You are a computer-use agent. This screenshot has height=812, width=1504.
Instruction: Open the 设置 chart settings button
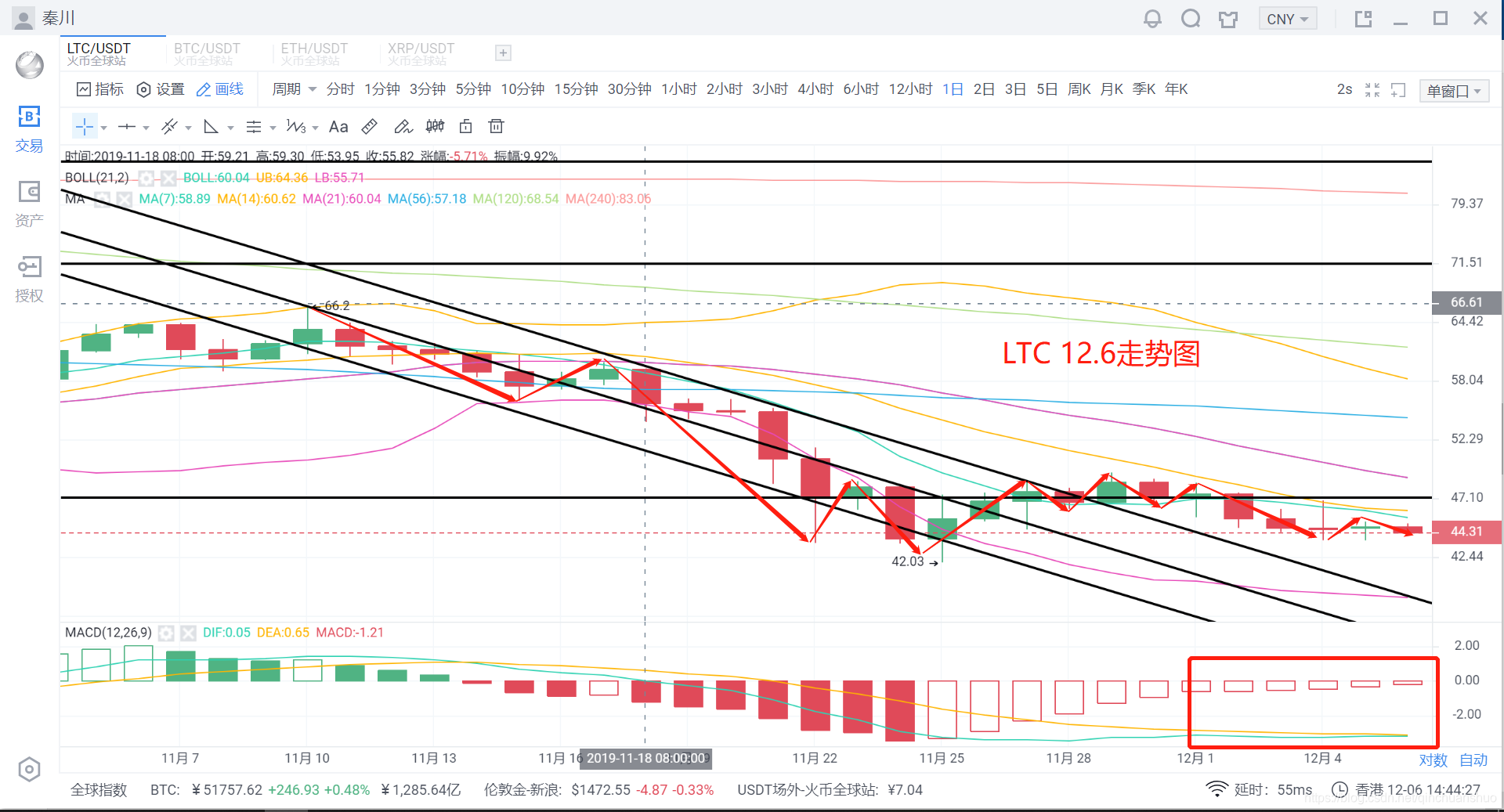click(x=161, y=89)
